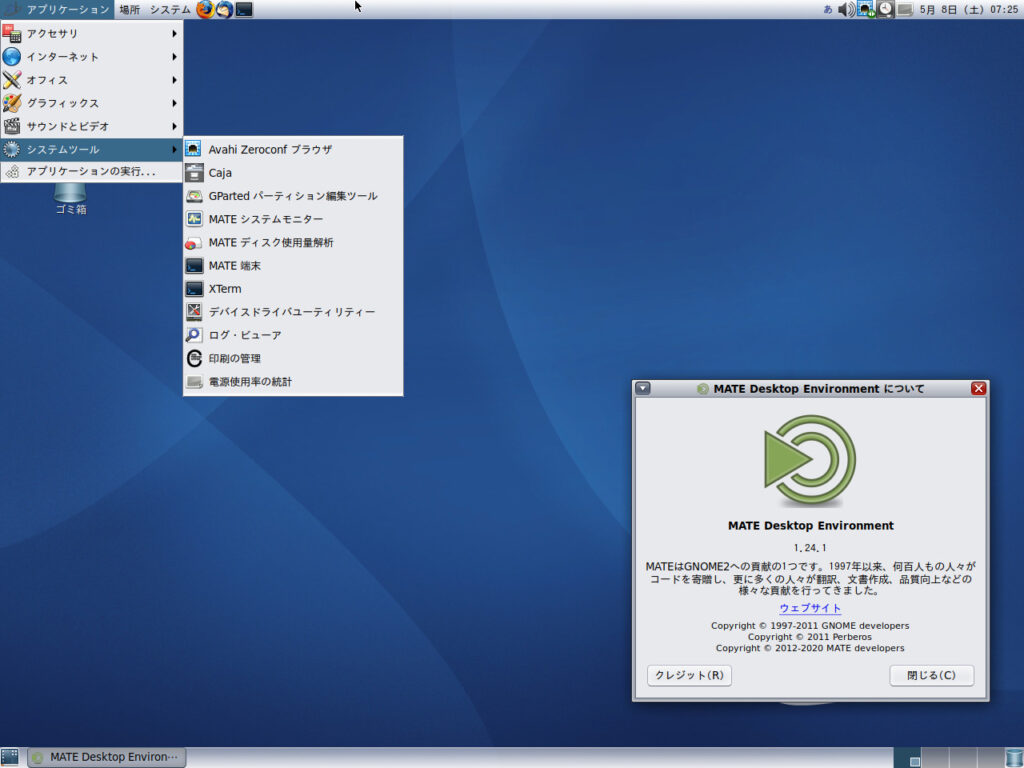
Task: Select the MATE Desktop Environment taskbar entry
Action: (105, 757)
